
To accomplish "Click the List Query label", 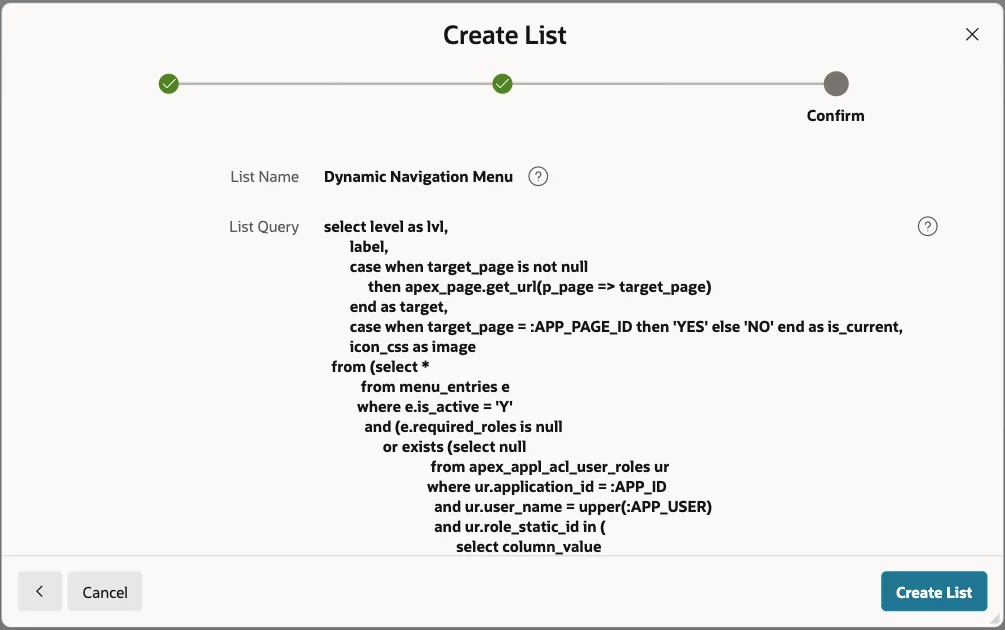I will pos(263,227).
